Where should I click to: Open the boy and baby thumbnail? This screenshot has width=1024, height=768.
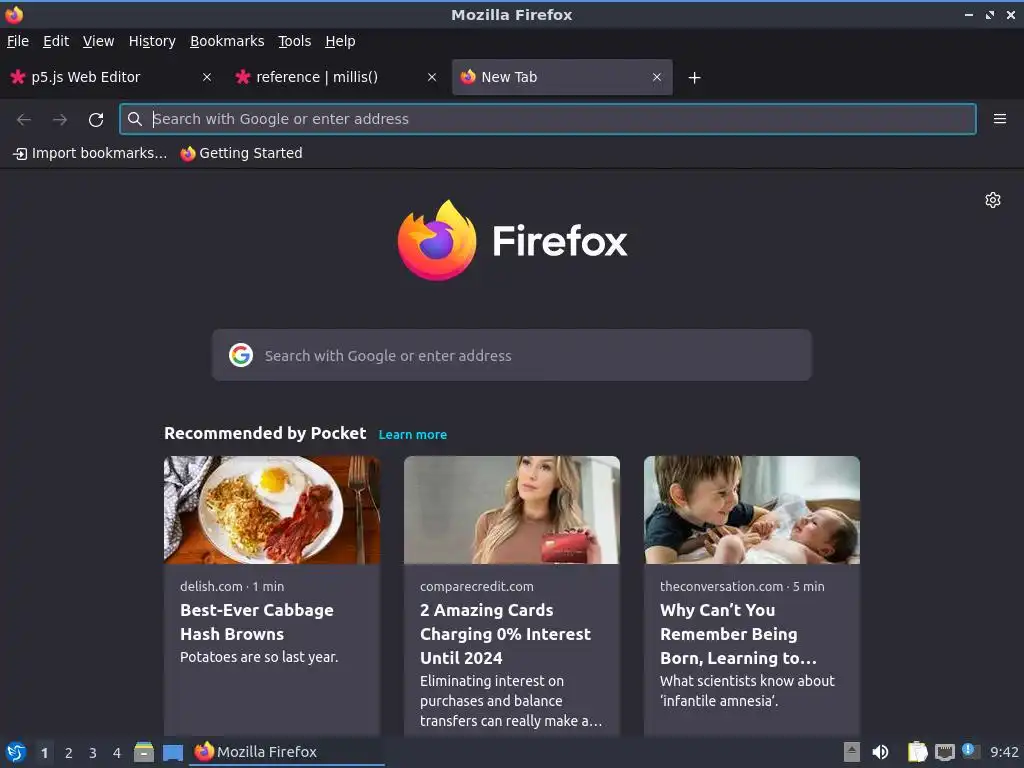pyautogui.click(x=752, y=510)
